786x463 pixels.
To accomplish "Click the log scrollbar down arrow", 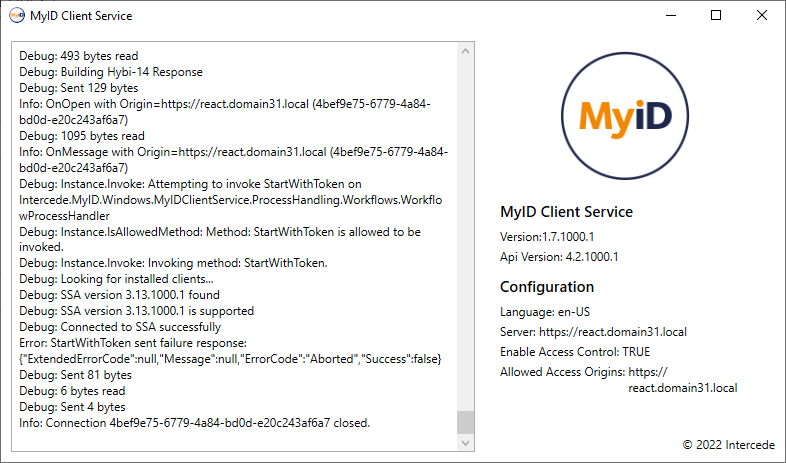I will tap(465, 443).
